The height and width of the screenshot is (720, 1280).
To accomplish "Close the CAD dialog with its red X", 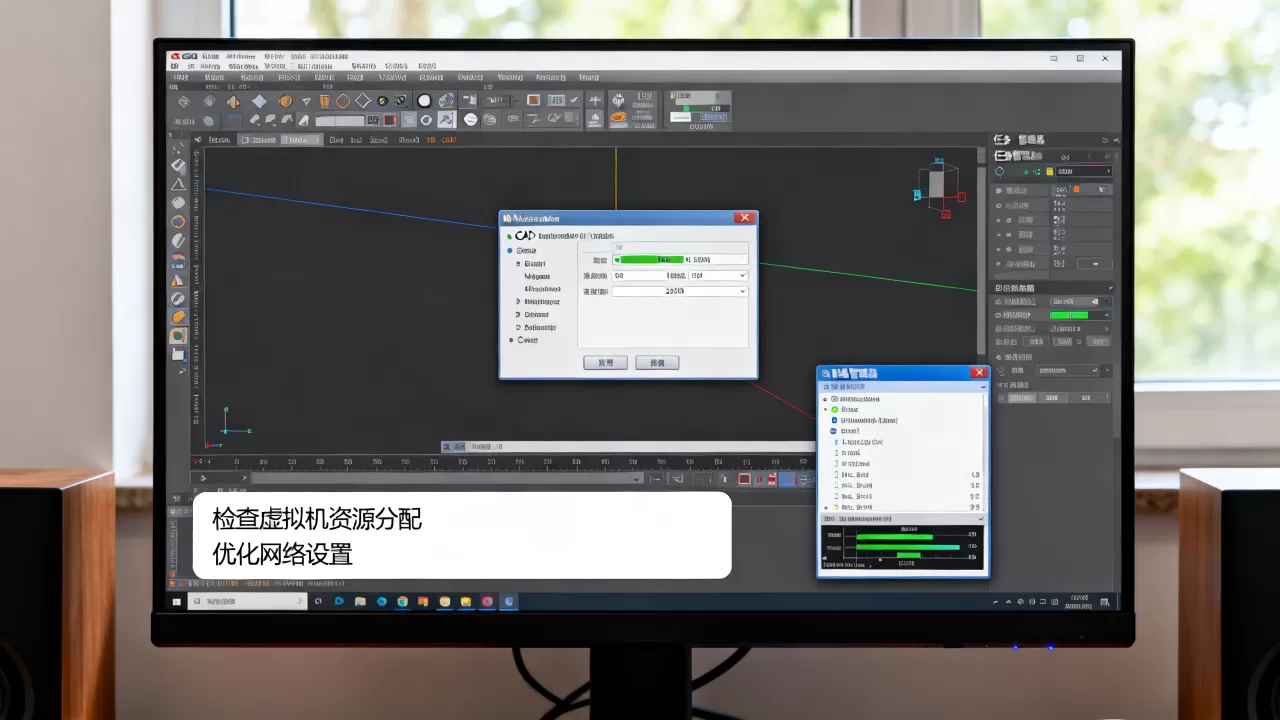I will point(743,217).
